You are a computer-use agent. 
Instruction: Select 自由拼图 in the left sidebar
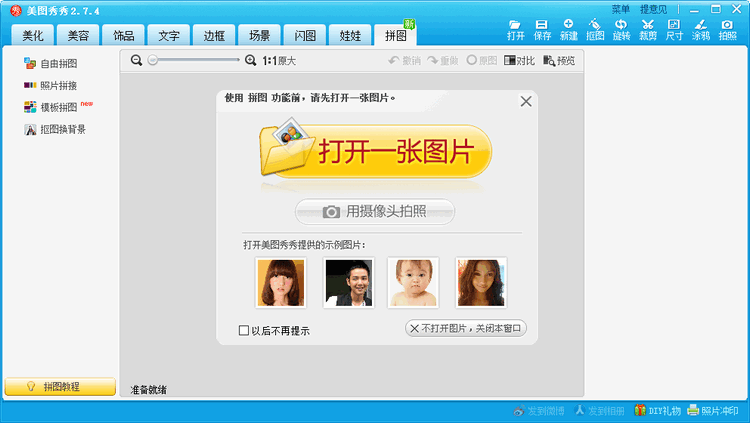56,63
